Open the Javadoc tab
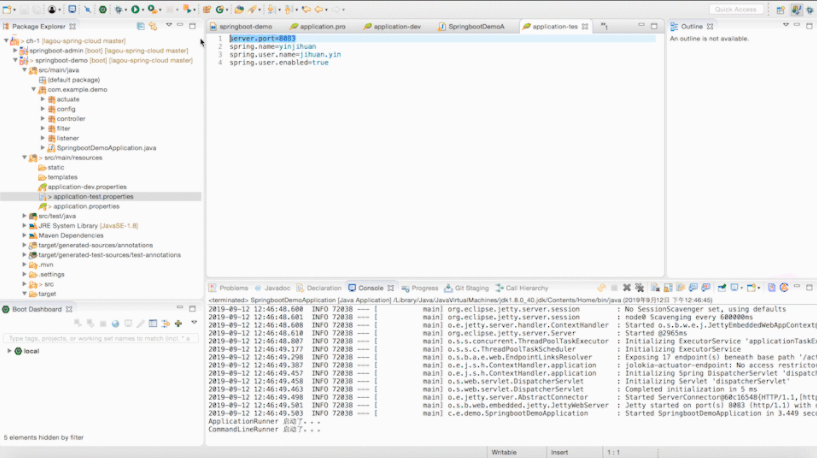Image resolution: width=817 pixels, height=458 pixels. (272, 288)
